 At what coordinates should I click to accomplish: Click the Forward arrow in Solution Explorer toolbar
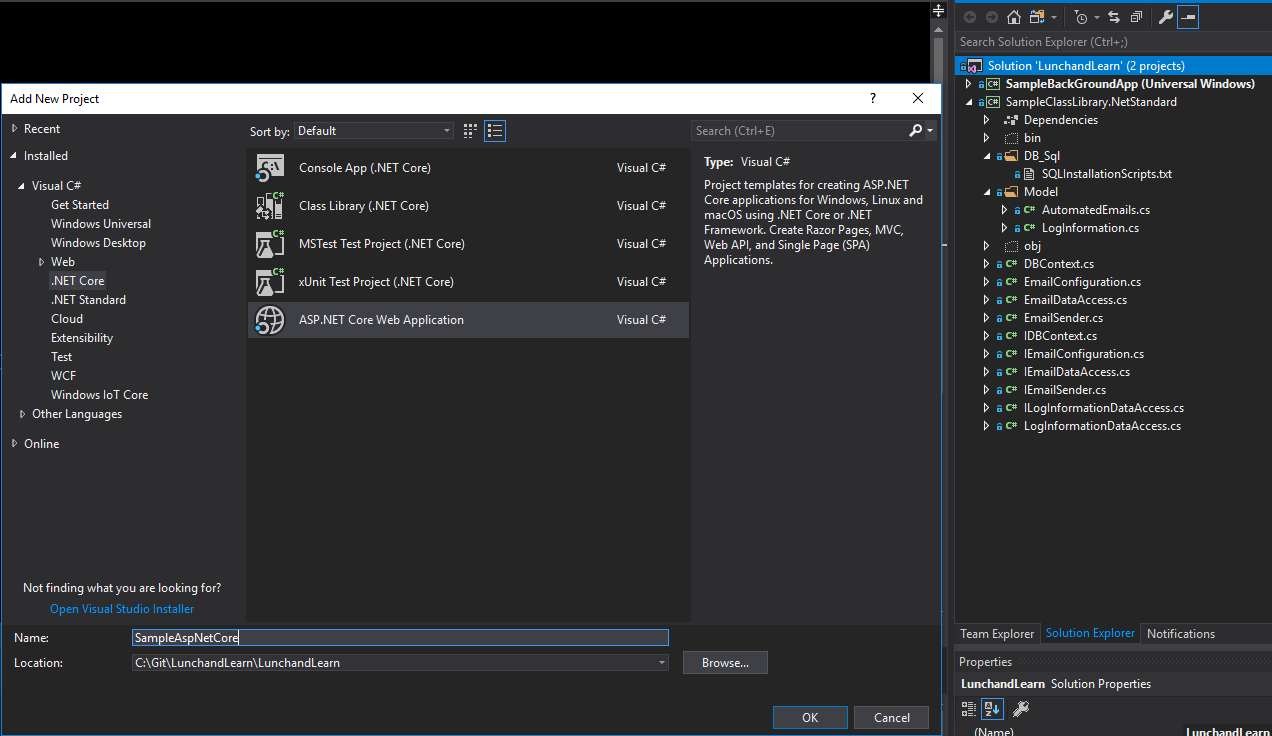coord(991,17)
